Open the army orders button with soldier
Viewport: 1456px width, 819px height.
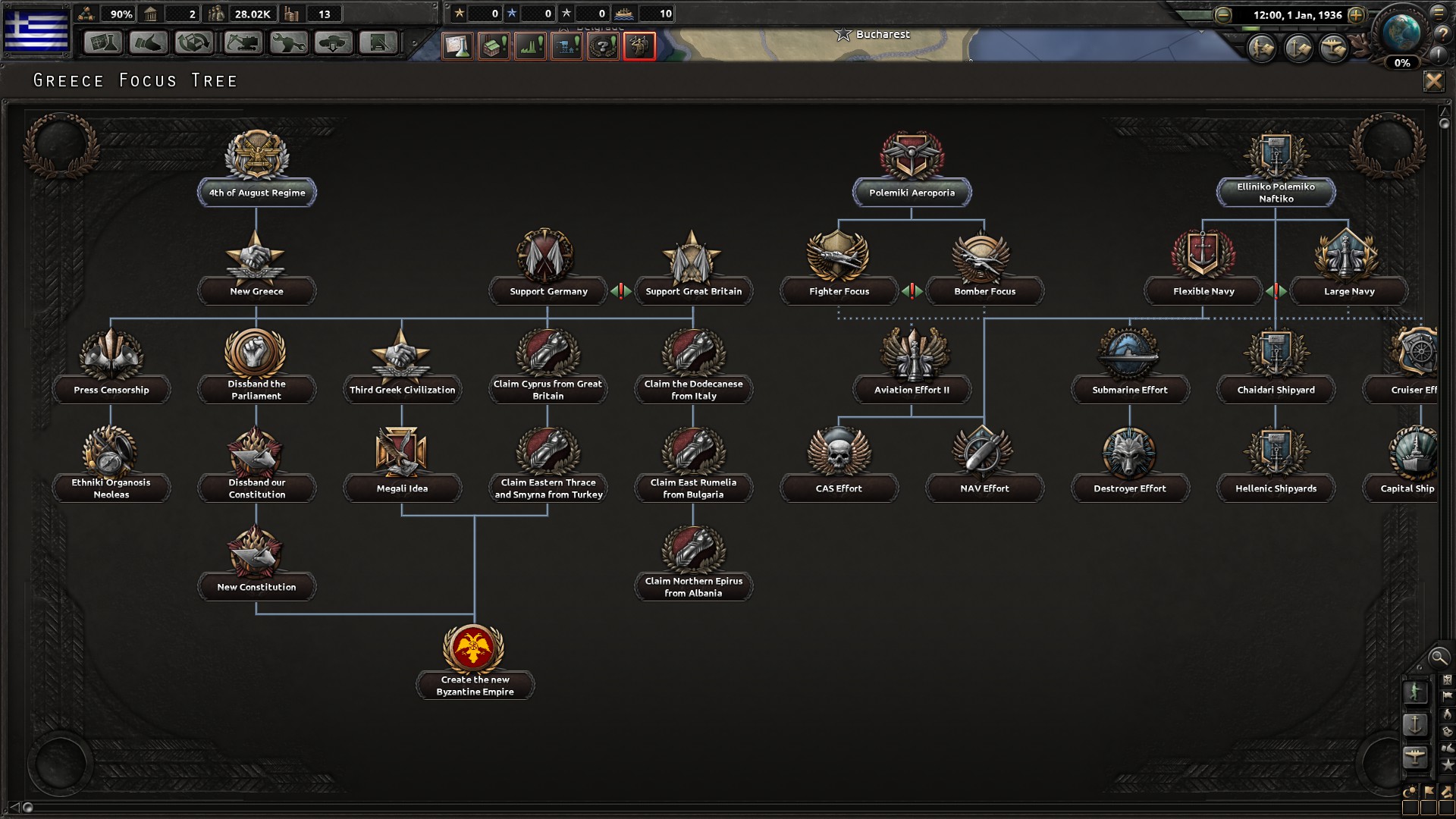pos(1262,49)
